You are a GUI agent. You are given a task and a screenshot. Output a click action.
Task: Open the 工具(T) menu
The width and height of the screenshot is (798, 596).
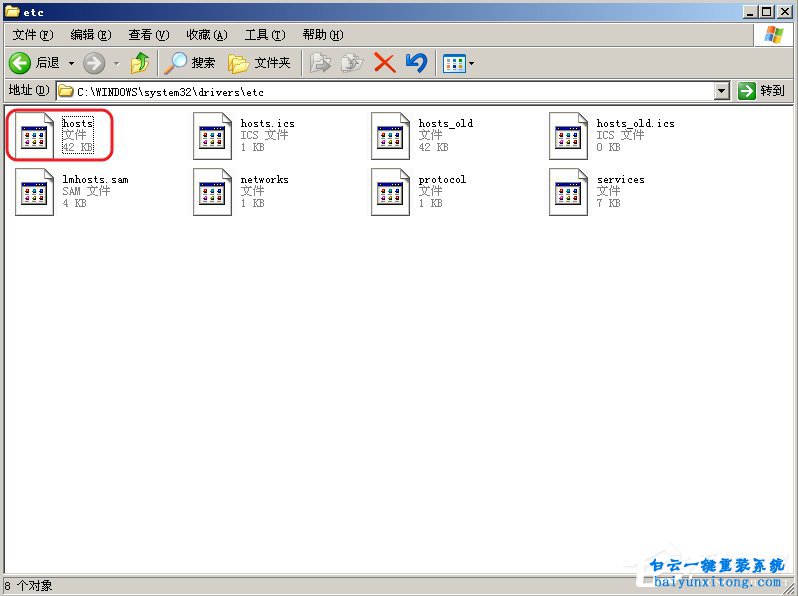(264, 35)
